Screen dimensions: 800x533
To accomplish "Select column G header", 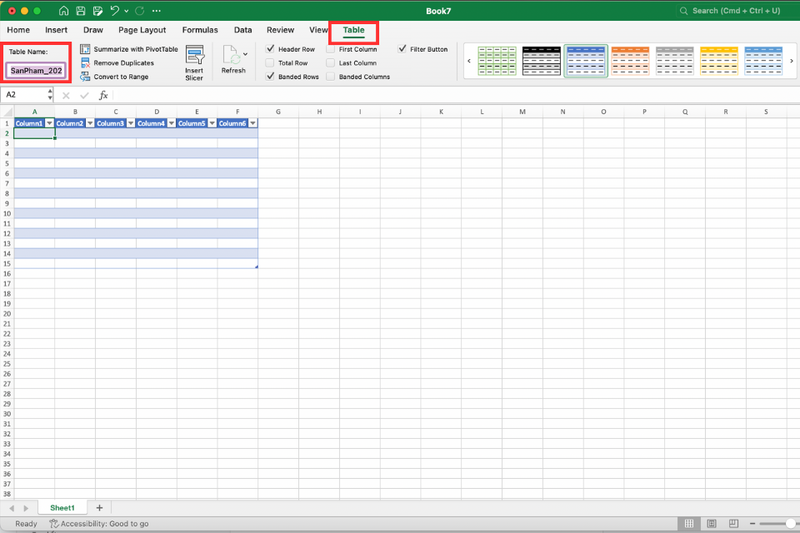I will [x=278, y=112].
